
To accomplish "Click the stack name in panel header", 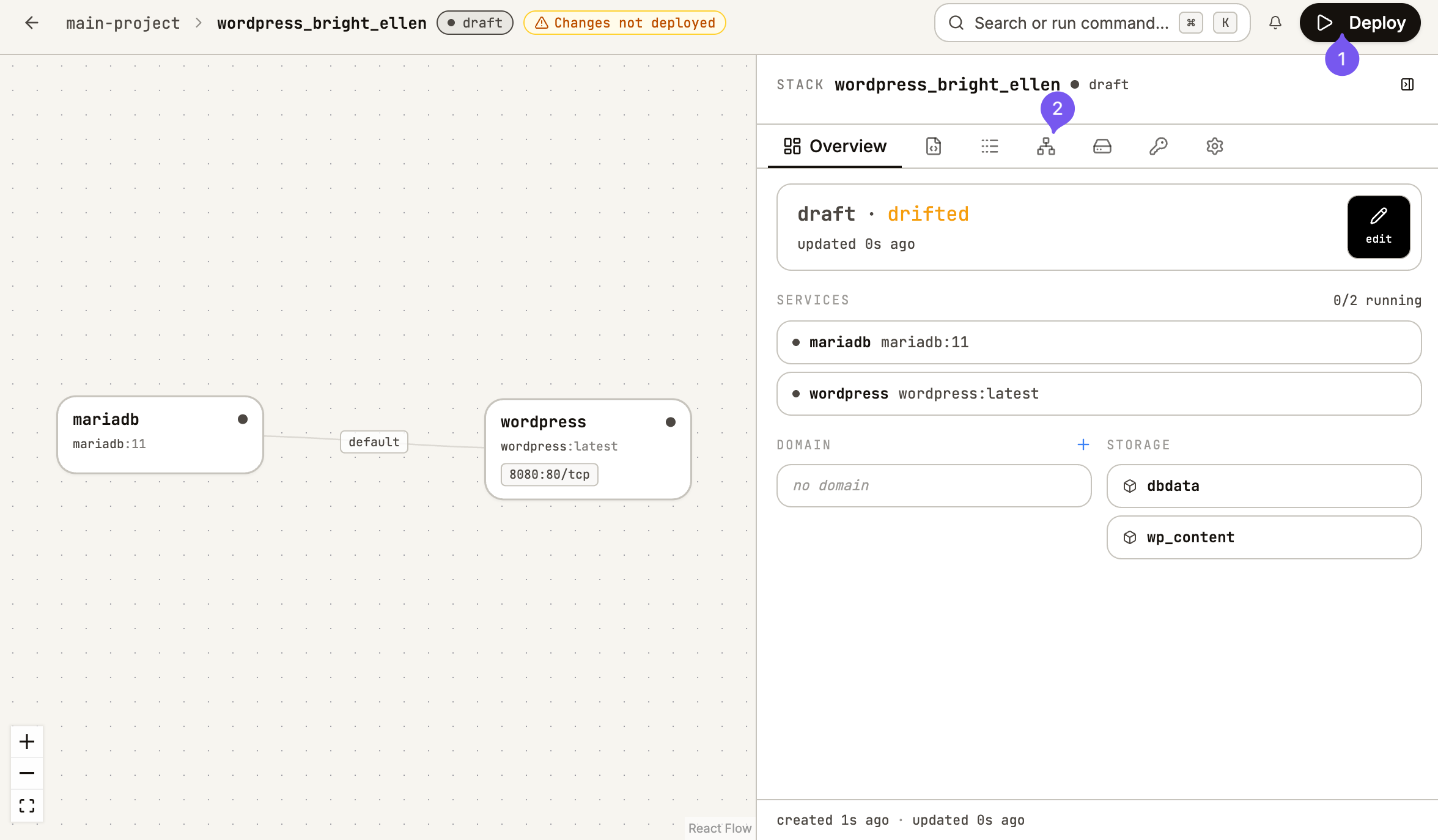I will pyautogui.click(x=948, y=84).
